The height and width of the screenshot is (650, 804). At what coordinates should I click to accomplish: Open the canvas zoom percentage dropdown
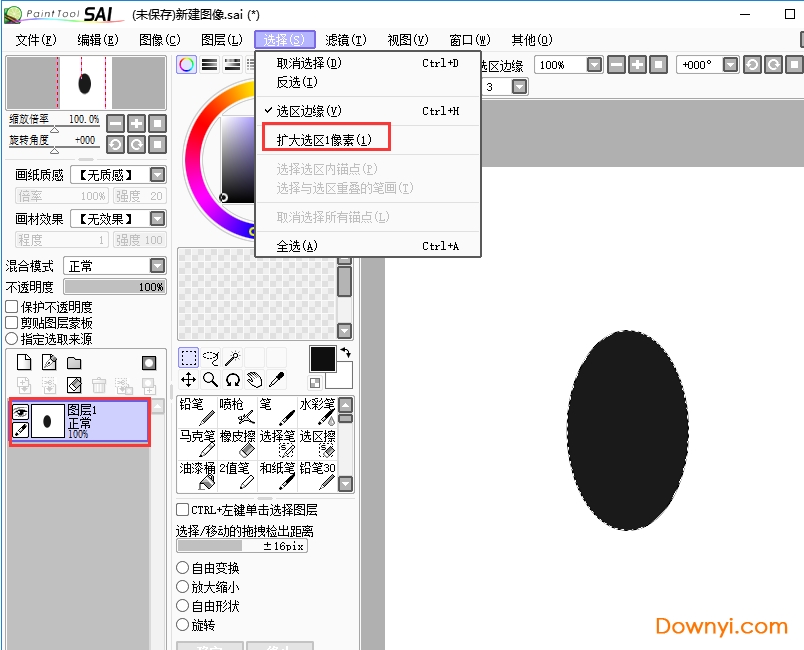595,64
